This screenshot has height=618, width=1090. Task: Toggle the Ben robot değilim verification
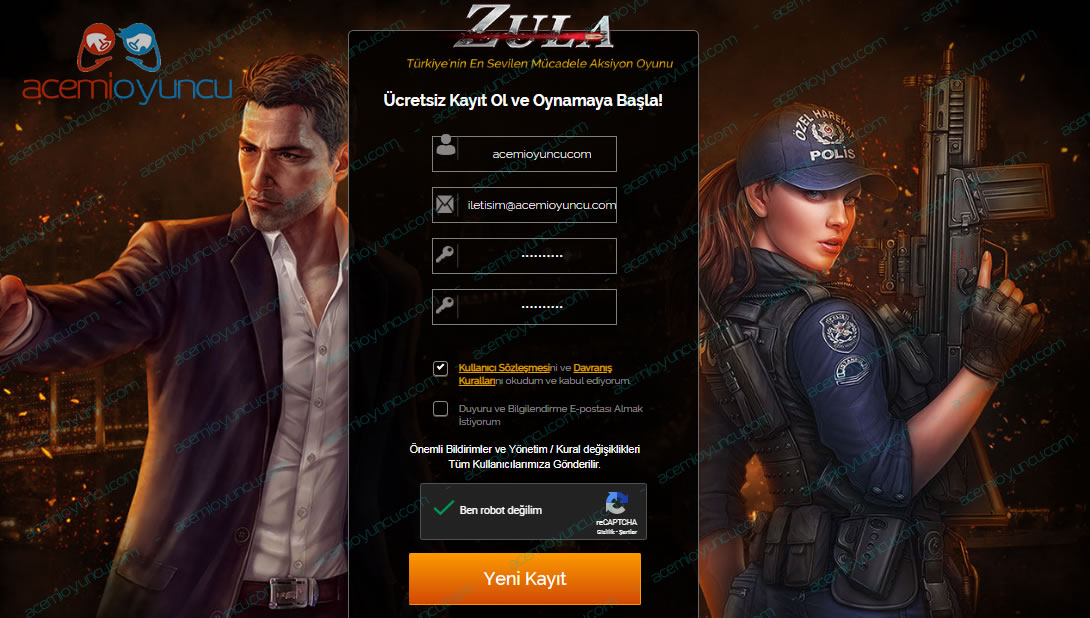(x=444, y=509)
